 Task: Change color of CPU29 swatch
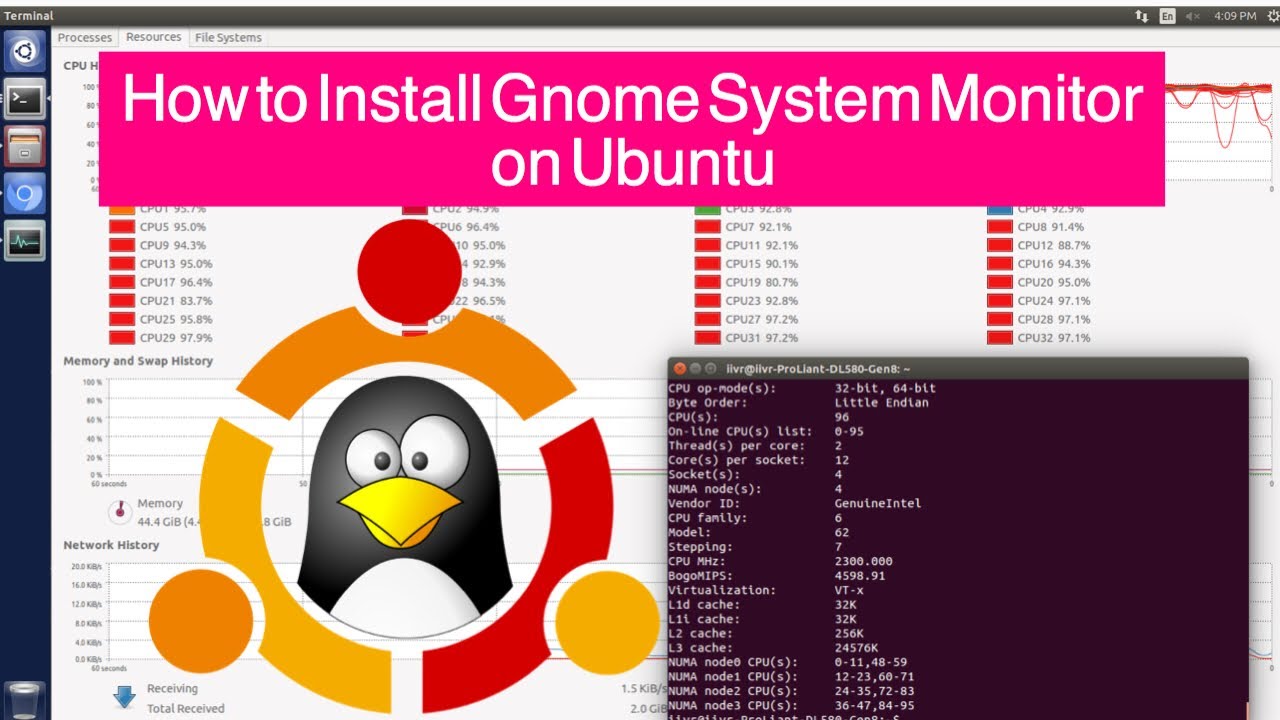click(122, 338)
